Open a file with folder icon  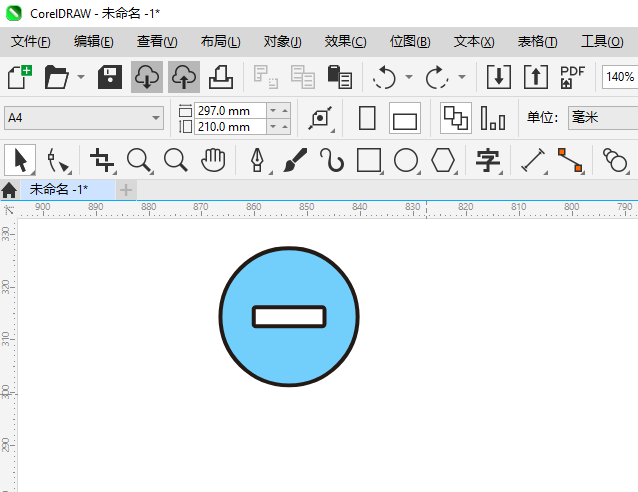[57, 77]
